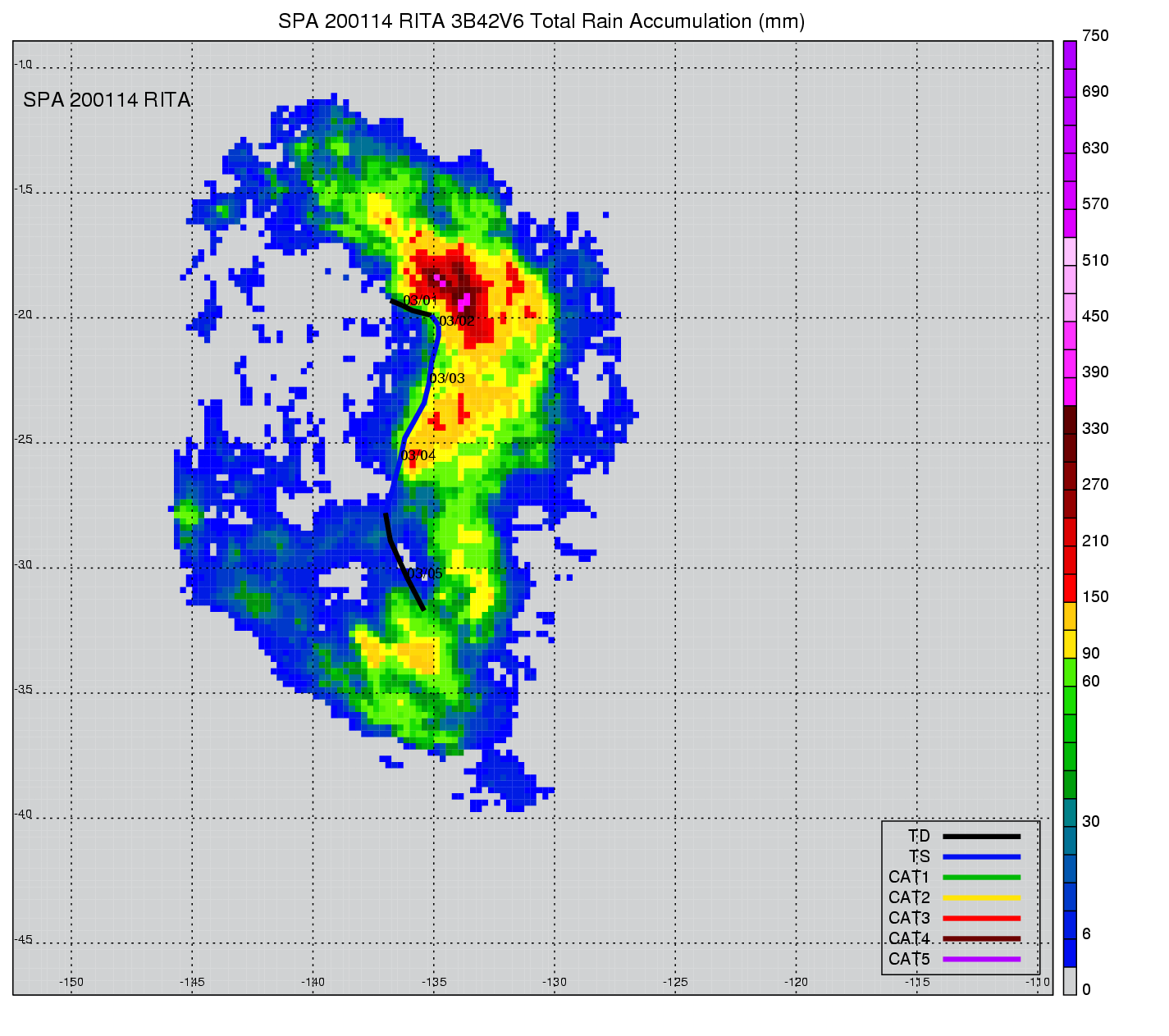Image resolution: width=1169 pixels, height=1036 pixels.
Task: Click the 390 label on the color scale
Action: tap(1095, 372)
